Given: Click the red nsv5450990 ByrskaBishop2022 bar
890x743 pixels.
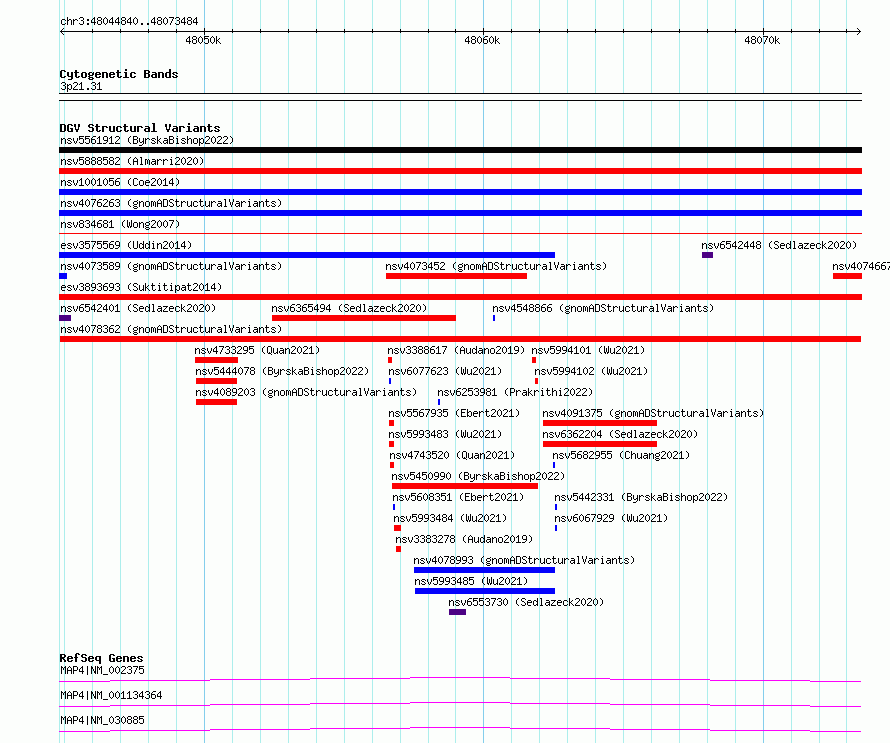Looking at the screenshot, I should (x=465, y=486).
